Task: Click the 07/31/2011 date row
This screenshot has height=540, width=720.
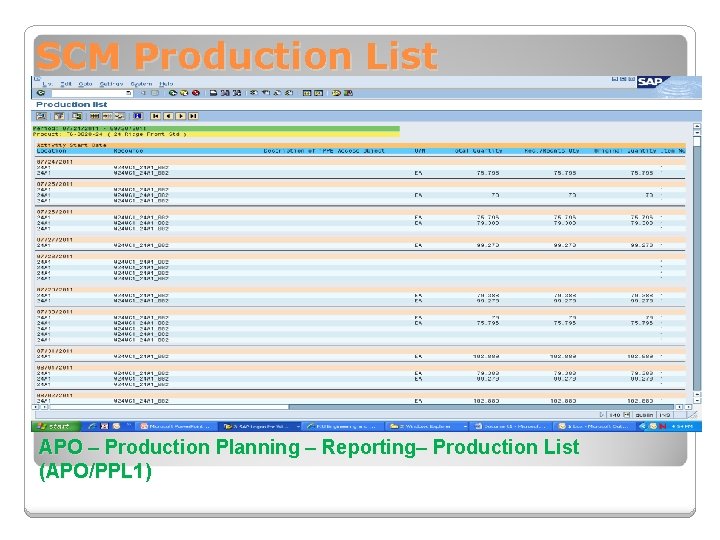Action: pos(360,351)
